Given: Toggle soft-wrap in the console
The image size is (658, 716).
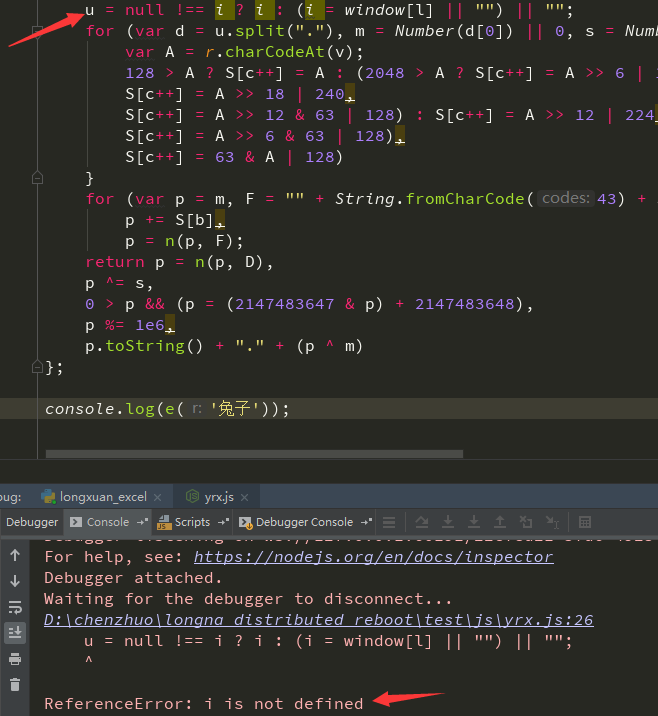Looking at the screenshot, I should [15, 607].
